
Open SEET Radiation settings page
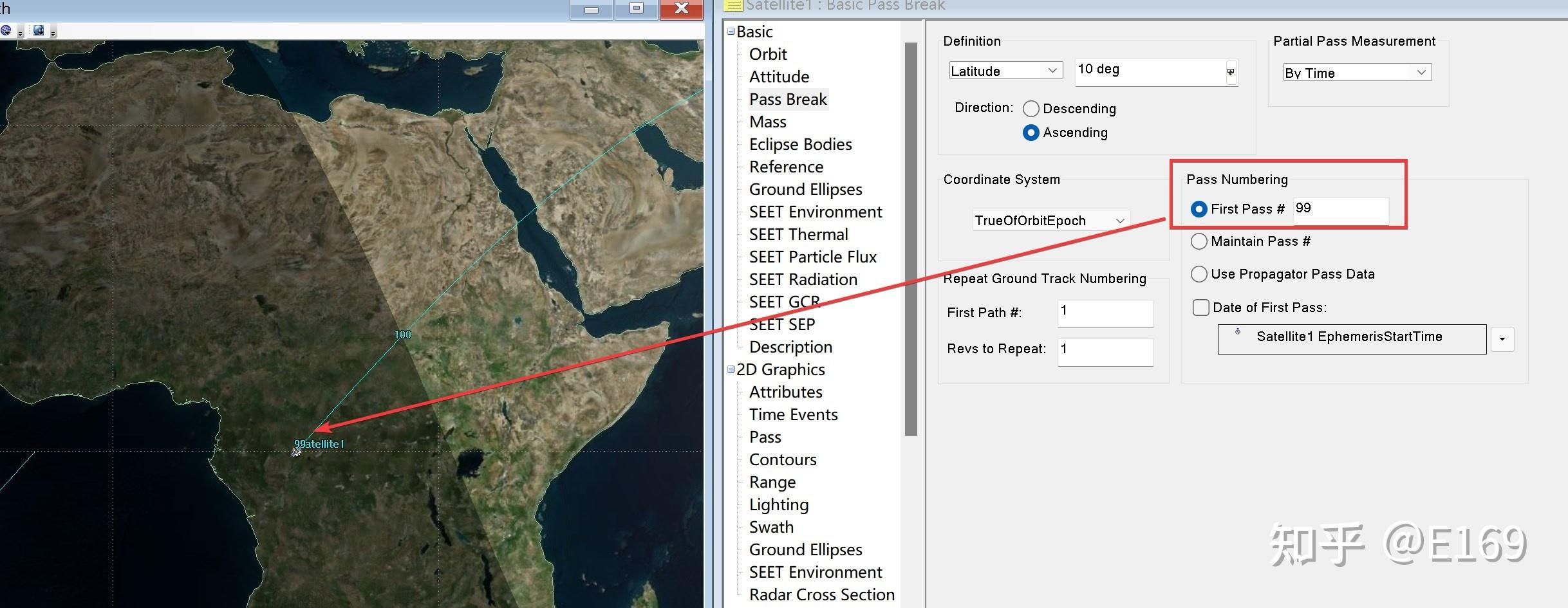803,279
